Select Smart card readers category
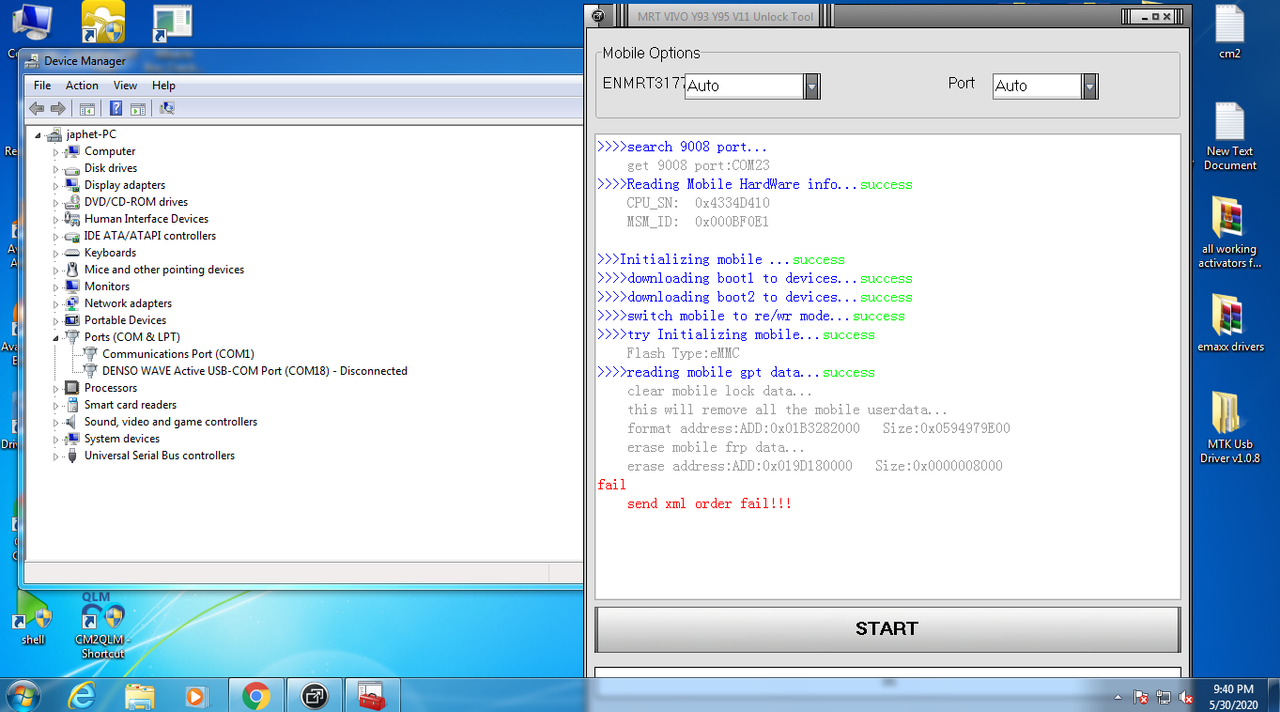 pos(130,405)
